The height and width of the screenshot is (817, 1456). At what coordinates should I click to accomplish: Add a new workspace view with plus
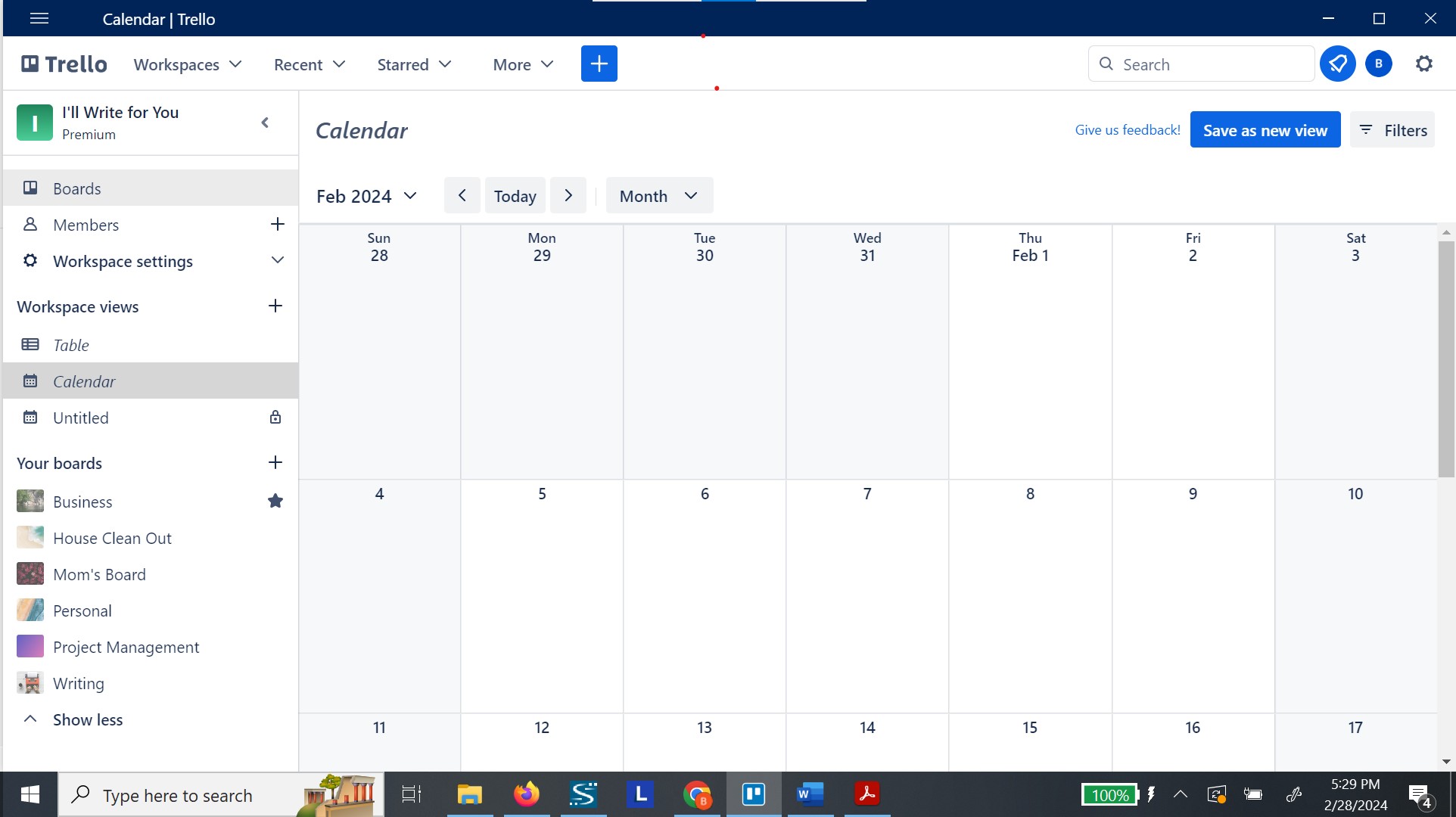tap(275, 306)
